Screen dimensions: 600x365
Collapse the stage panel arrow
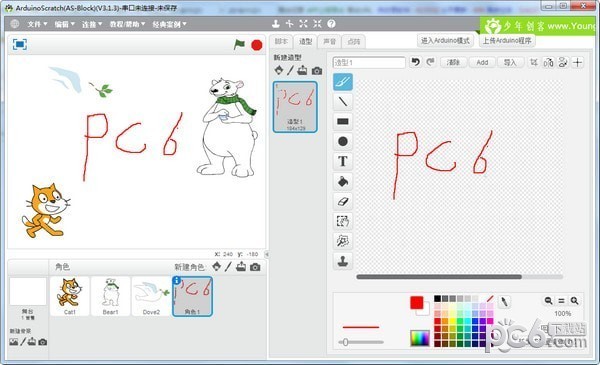pos(267,254)
